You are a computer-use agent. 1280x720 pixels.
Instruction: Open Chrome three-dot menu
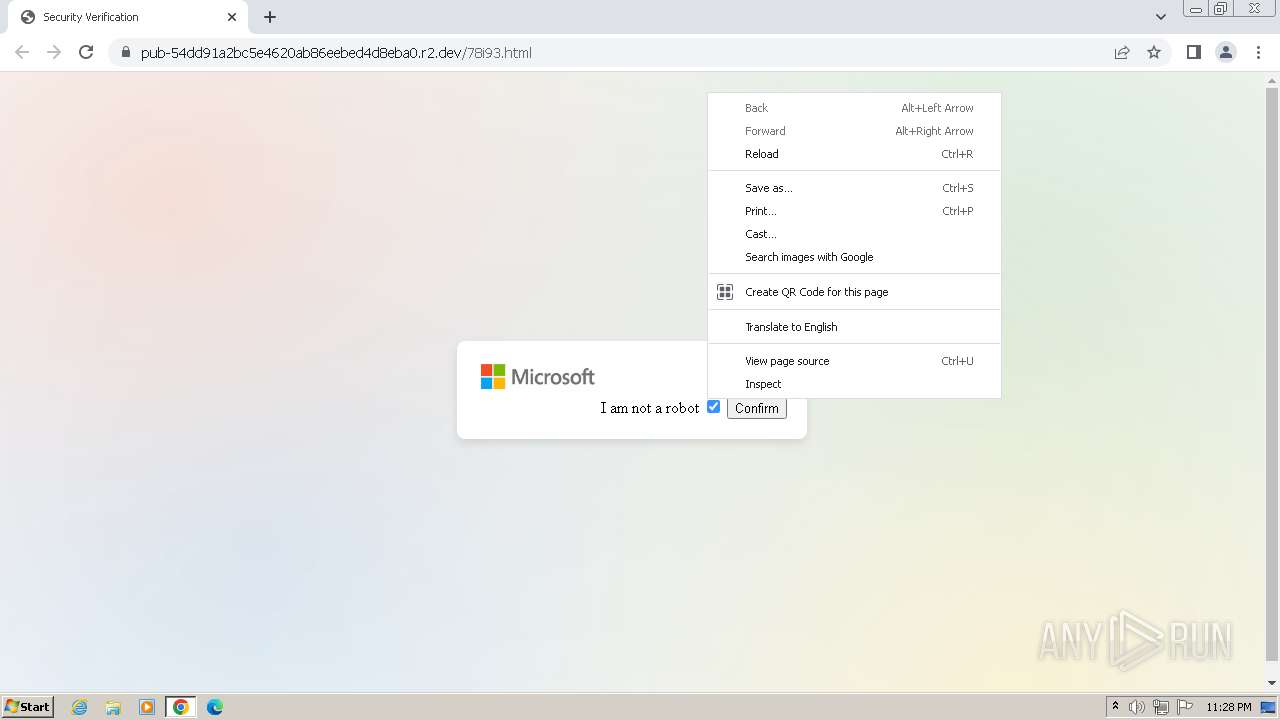tap(1259, 52)
